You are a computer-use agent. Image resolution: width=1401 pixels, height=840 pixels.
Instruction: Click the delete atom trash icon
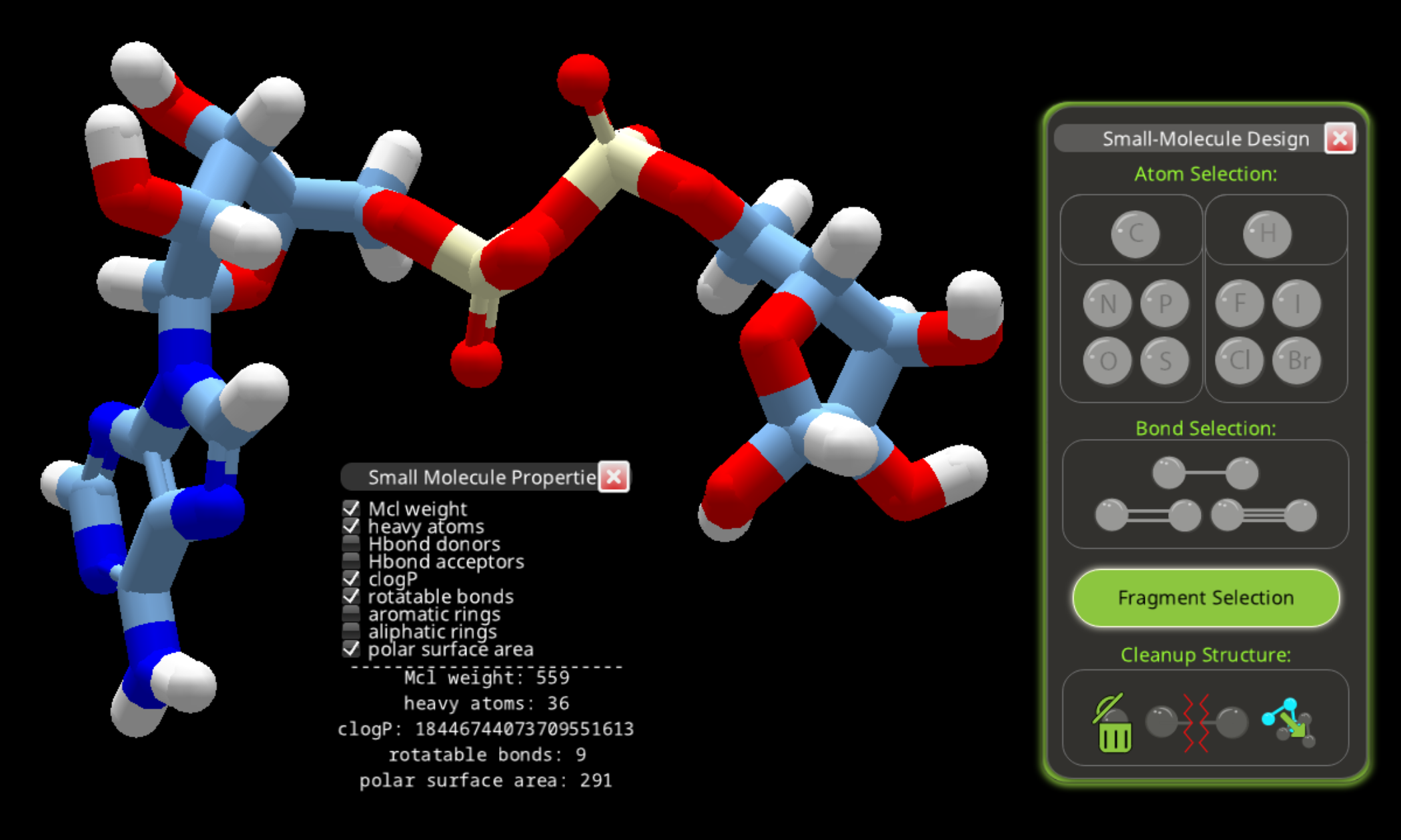coord(1113,724)
